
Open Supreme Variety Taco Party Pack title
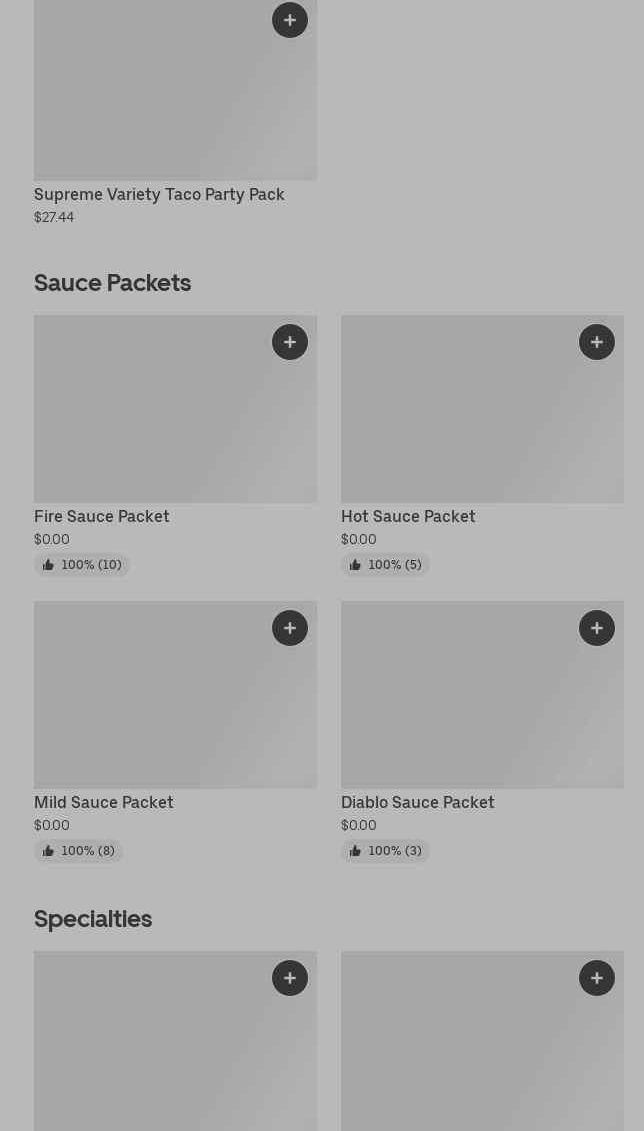(159, 195)
